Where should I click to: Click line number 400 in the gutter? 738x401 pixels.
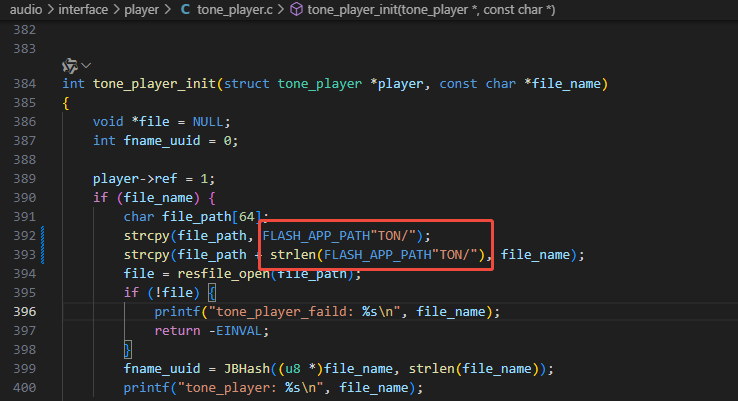tap(24, 388)
